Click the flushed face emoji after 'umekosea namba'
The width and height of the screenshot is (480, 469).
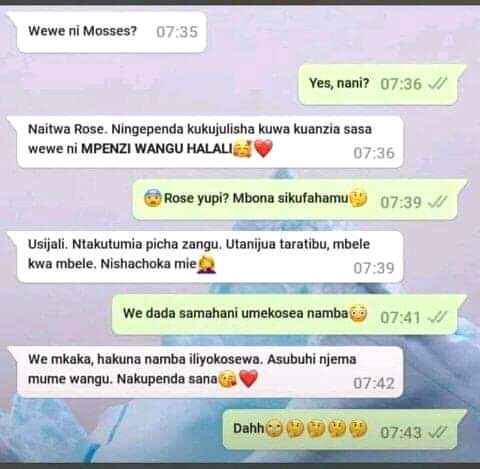(358, 314)
